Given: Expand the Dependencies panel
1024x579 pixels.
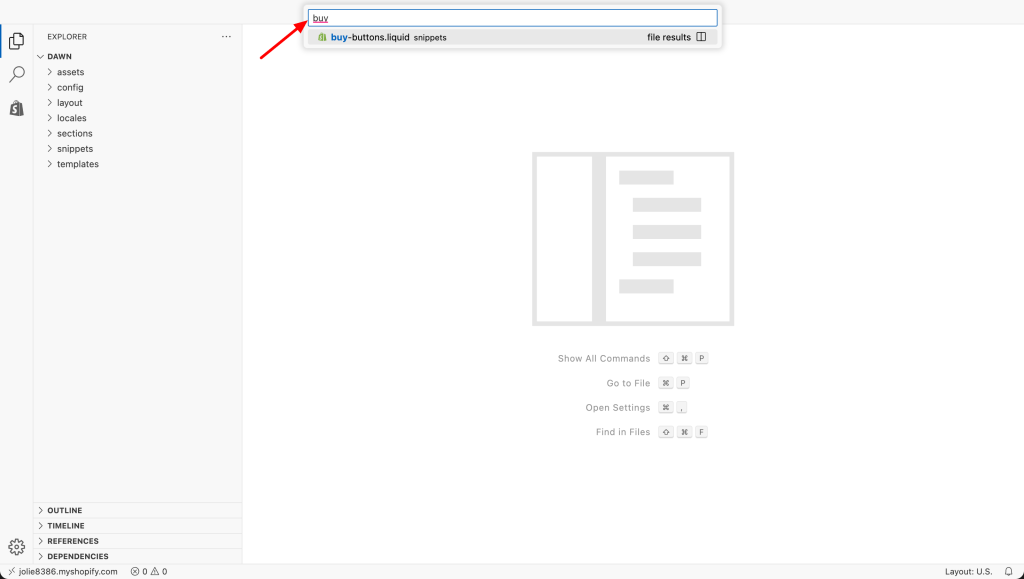Looking at the screenshot, I should [x=77, y=557].
